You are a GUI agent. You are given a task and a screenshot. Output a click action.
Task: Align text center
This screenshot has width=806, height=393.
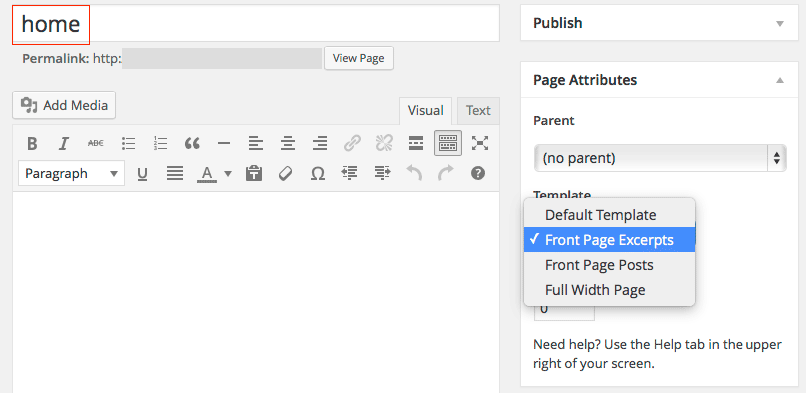[288, 143]
